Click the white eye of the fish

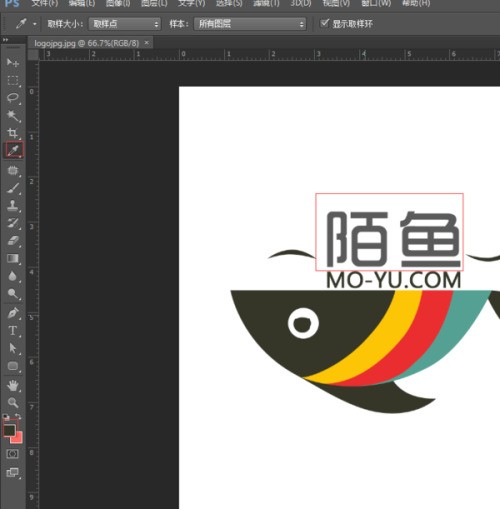tap(303, 323)
